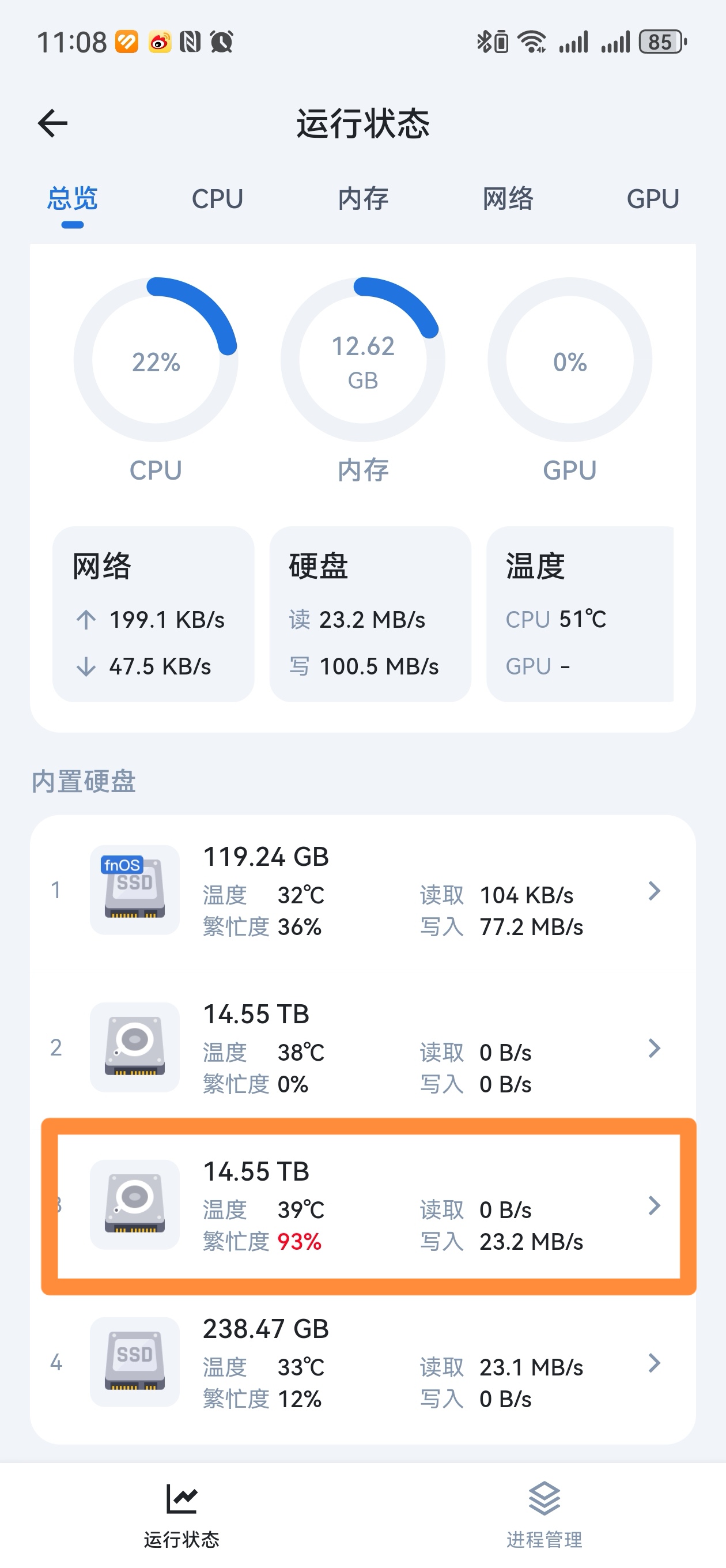Image resolution: width=726 pixels, height=1568 pixels.
Task: Tap the 12.62 GB memory ring
Action: [362, 360]
